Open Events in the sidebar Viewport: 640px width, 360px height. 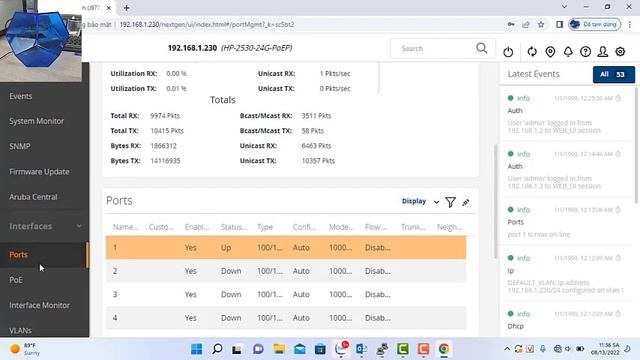pos(21,96)
